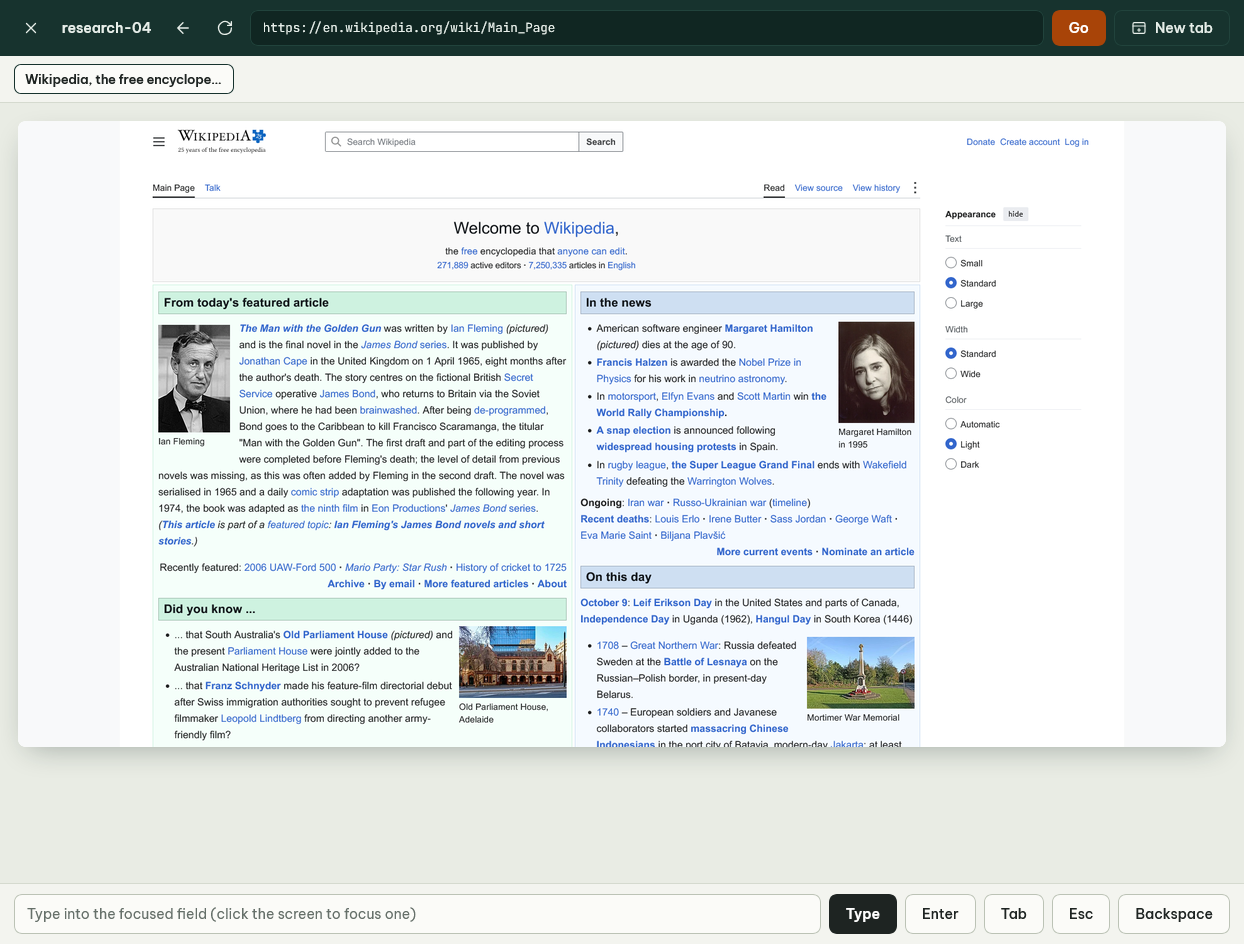1244x944 pixels.
Task: Click the Wikipedia logo
Action: tap(222, 140)
